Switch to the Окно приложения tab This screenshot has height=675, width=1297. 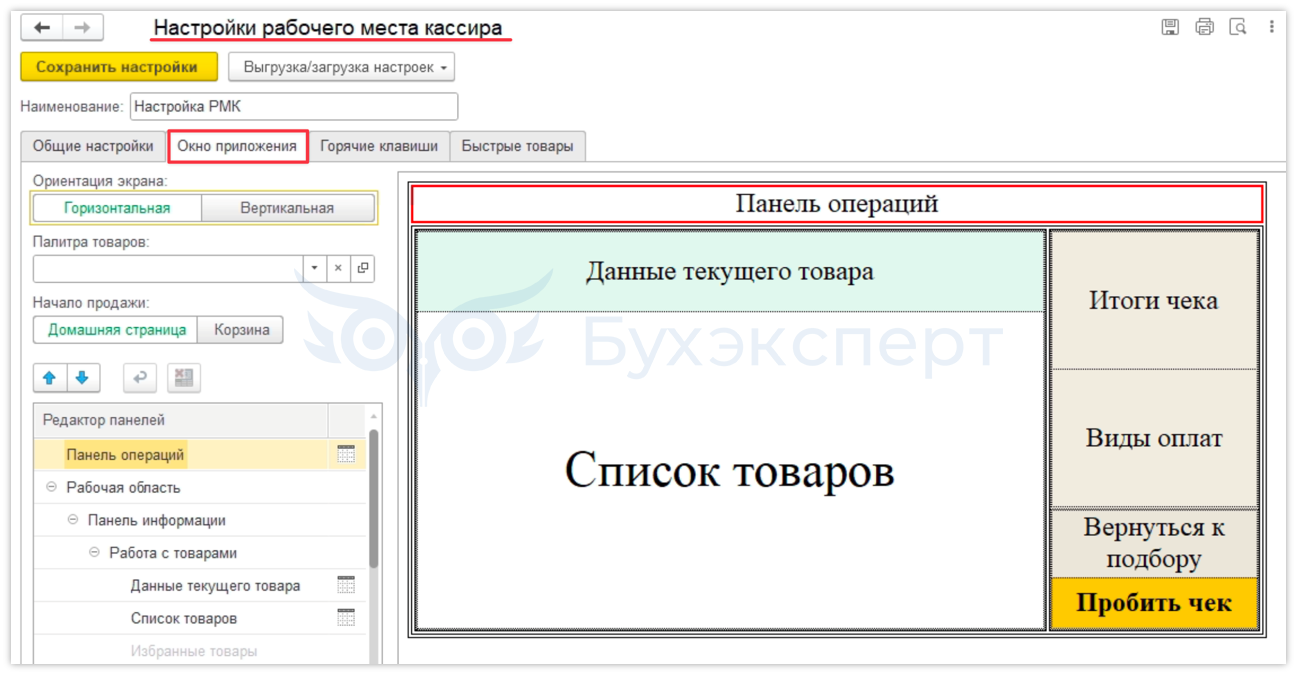[x=237, y=146]
